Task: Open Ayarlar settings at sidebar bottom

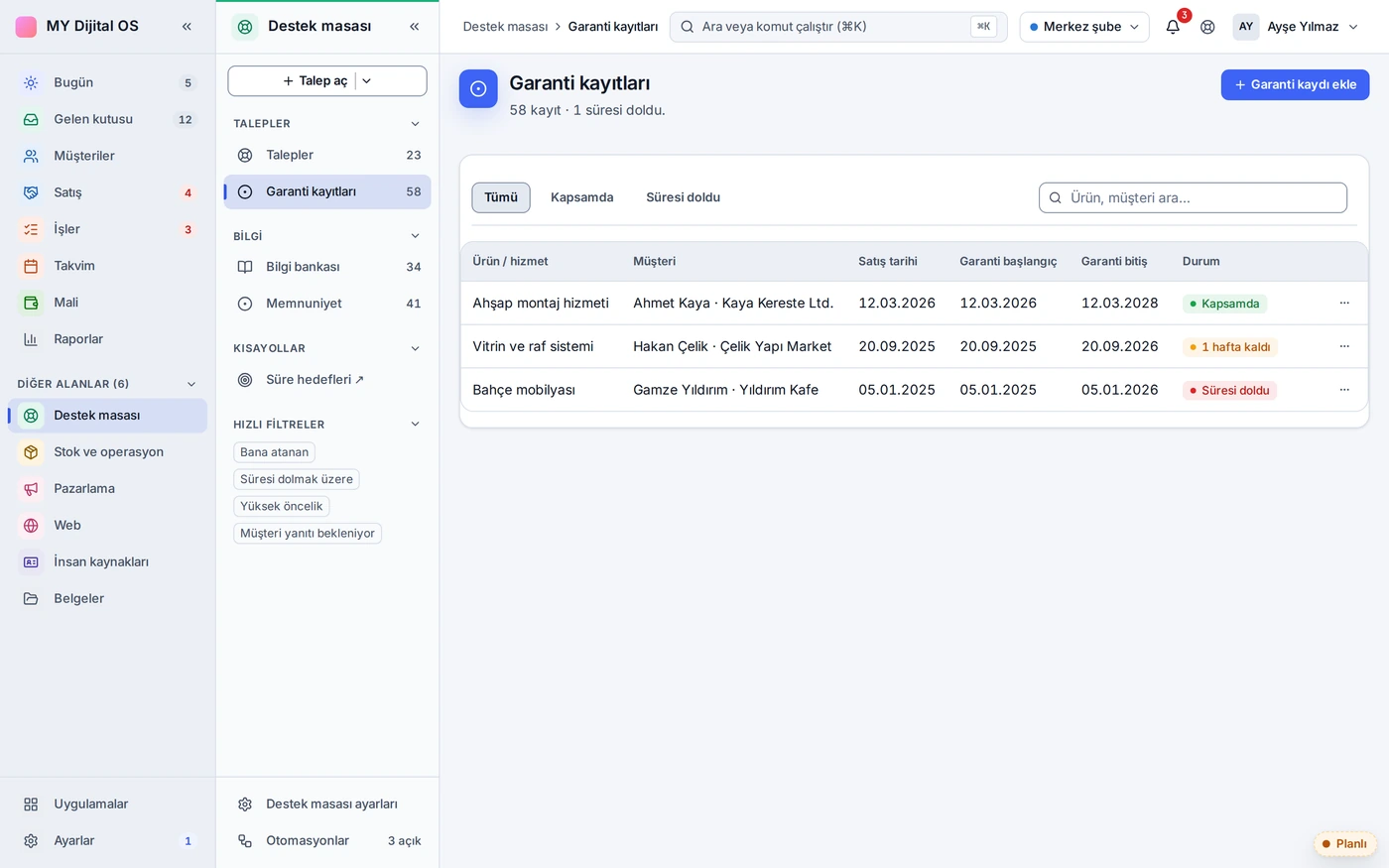Action: (107, 841)
